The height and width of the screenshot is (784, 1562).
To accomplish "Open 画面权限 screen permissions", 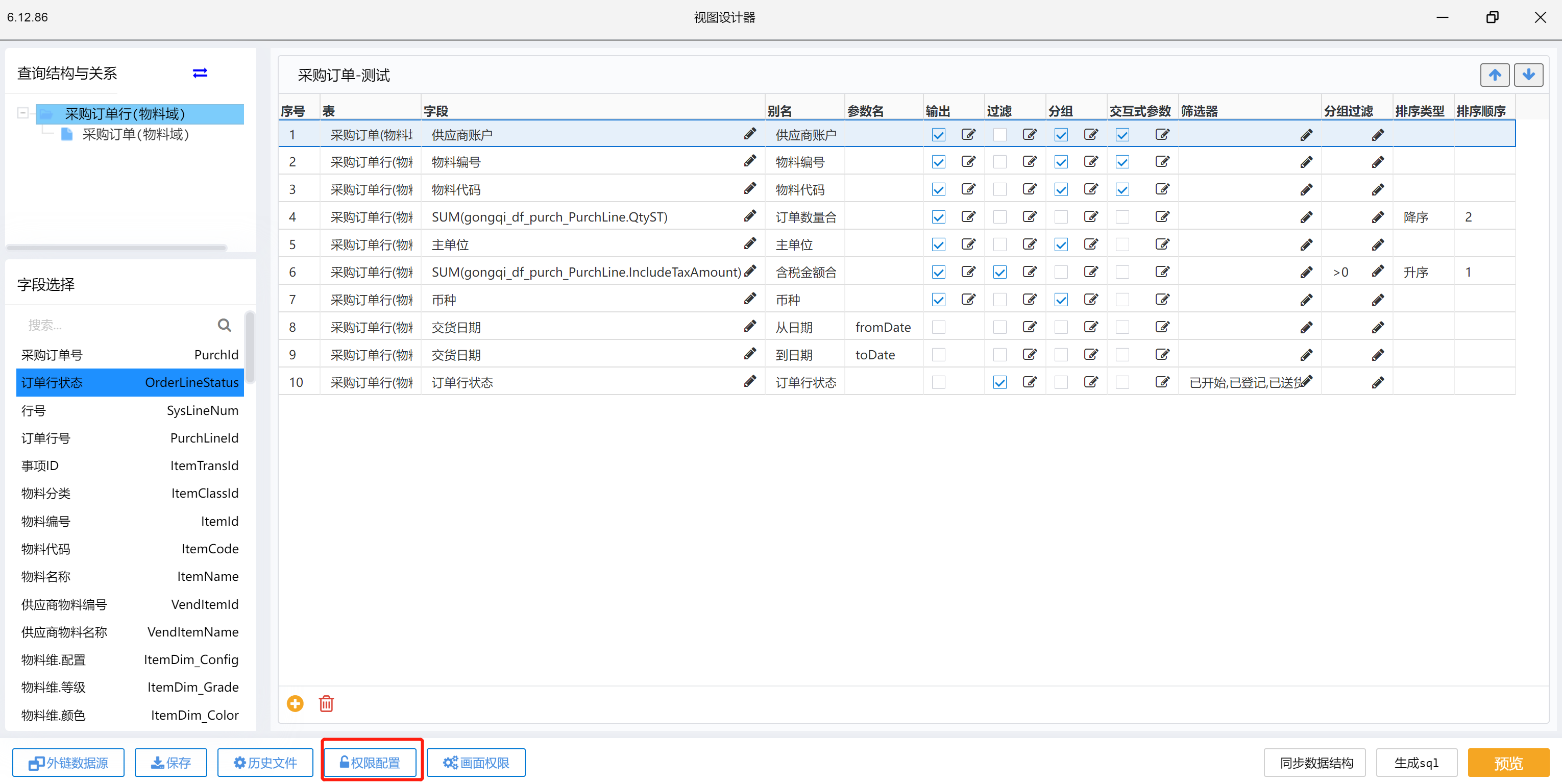I will pos(476,762).
